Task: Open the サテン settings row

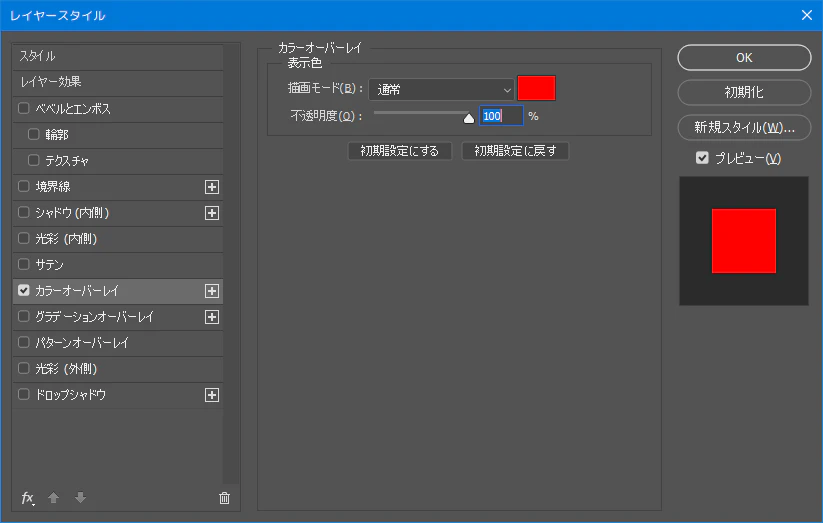Action: pos(118,265)
